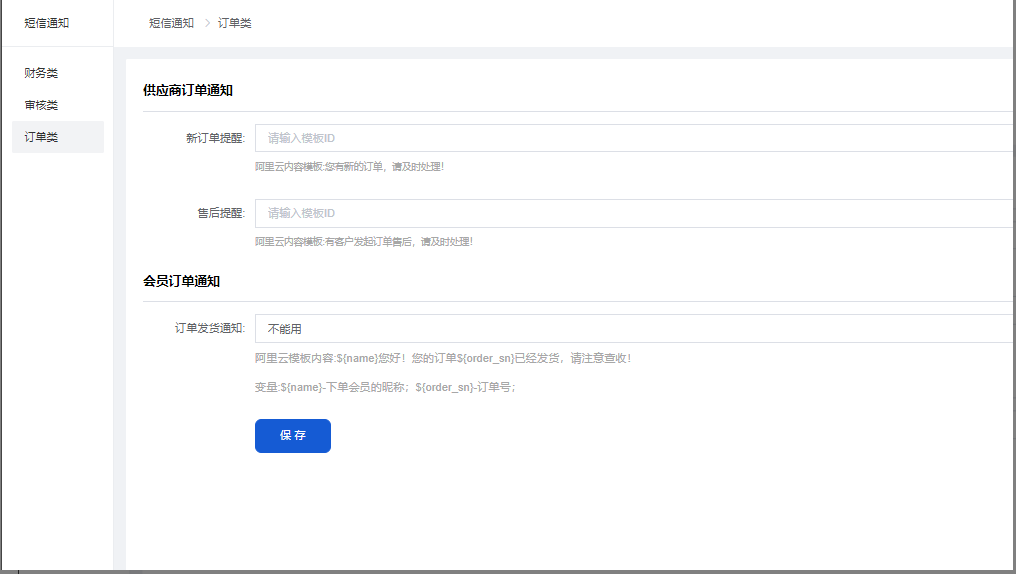The image size is (1016, 574).
Task: Click the 售后提醒 field label
Action: tap(221, 213)
